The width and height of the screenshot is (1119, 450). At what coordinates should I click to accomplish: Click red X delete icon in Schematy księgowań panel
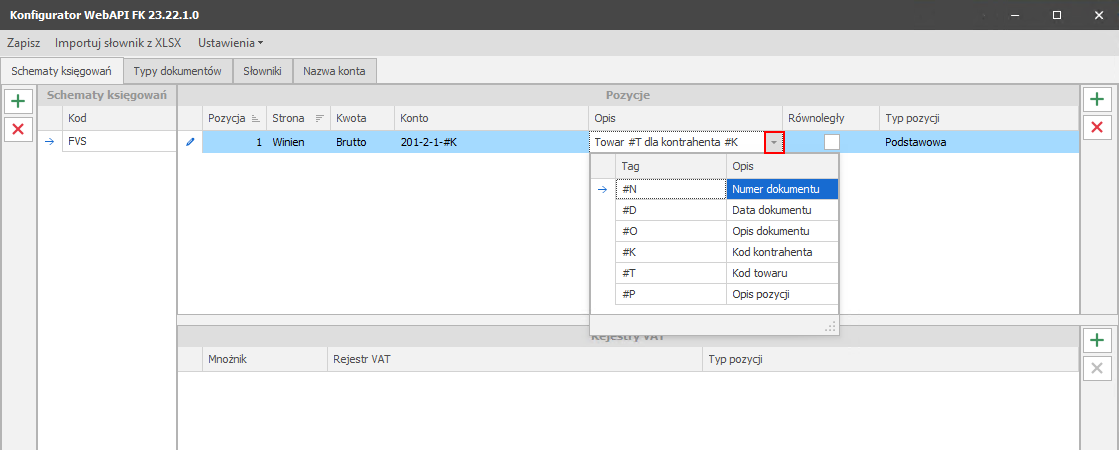[17, 128]
